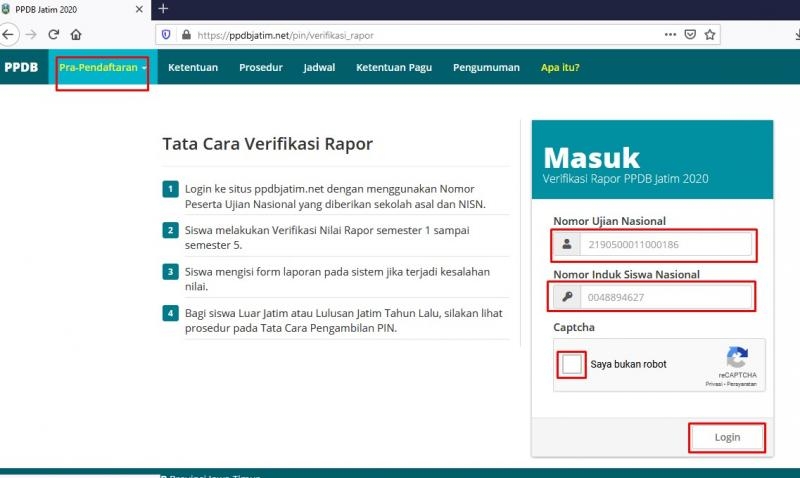The image size is (800, 478).
Task: Open the Apa itu? menu item
Action: click(x=560, y=67)
